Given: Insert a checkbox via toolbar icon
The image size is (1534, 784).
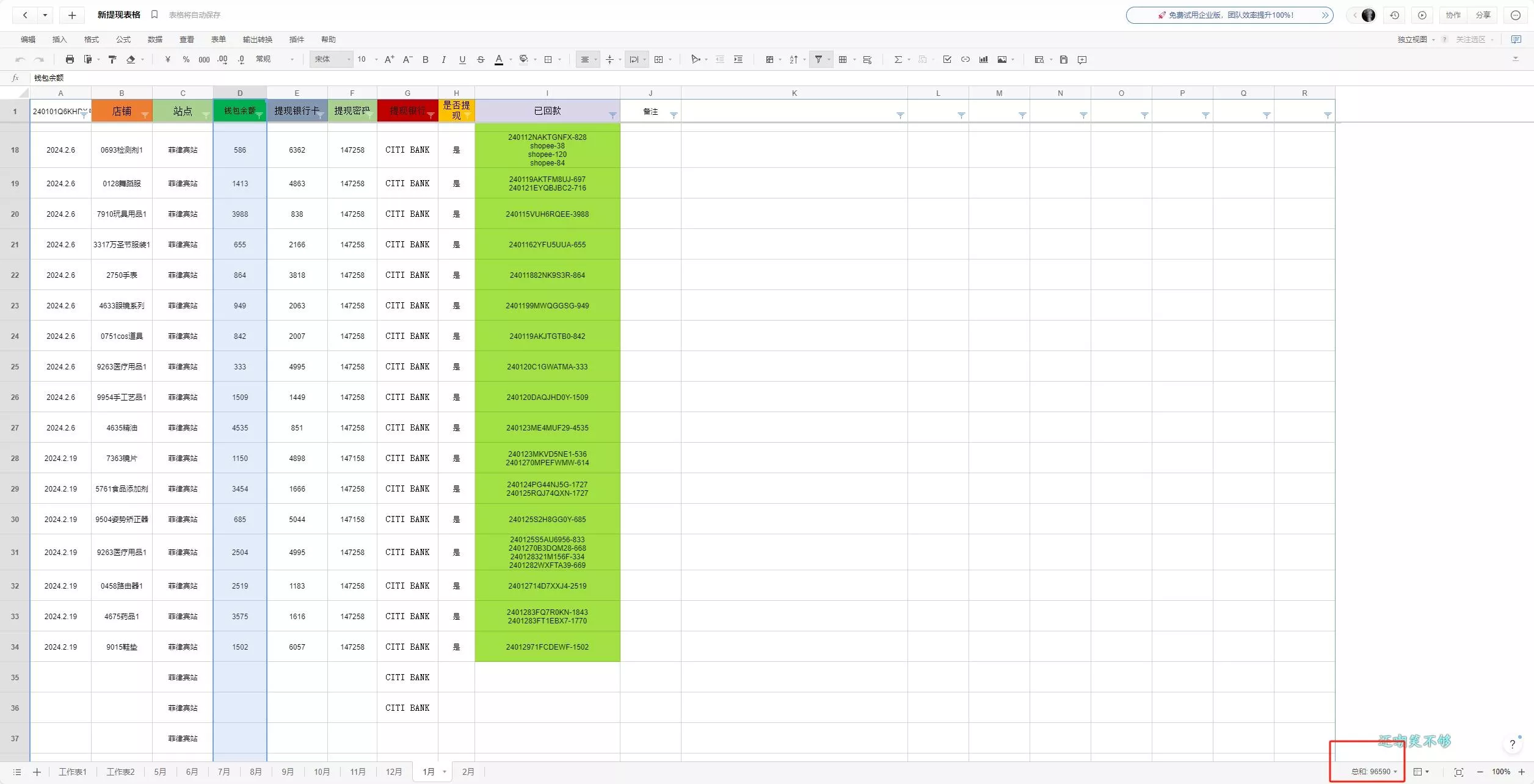Looking at the screenshot, I should tap(947, 59).
